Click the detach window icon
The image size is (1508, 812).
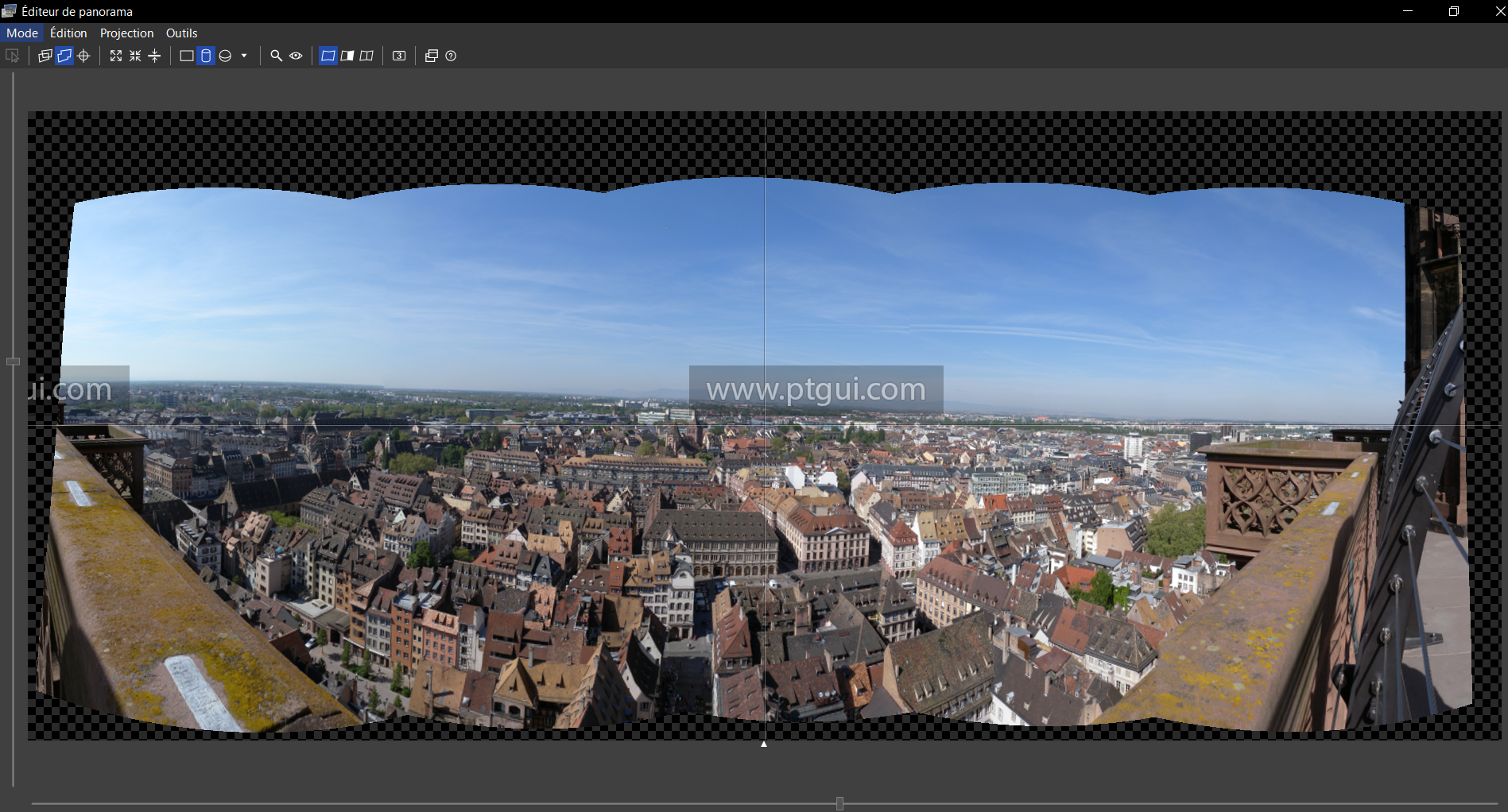pyautogui.click(x=432, y=56)
